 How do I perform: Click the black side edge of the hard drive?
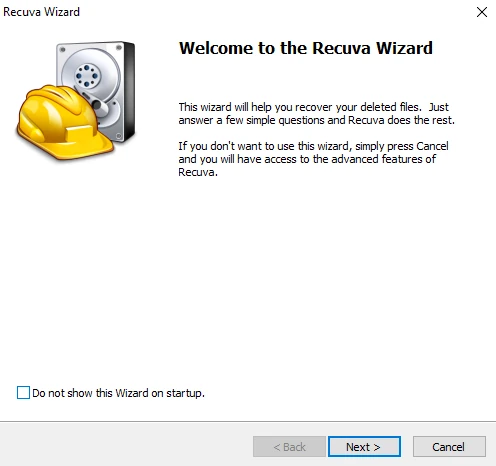129,91
